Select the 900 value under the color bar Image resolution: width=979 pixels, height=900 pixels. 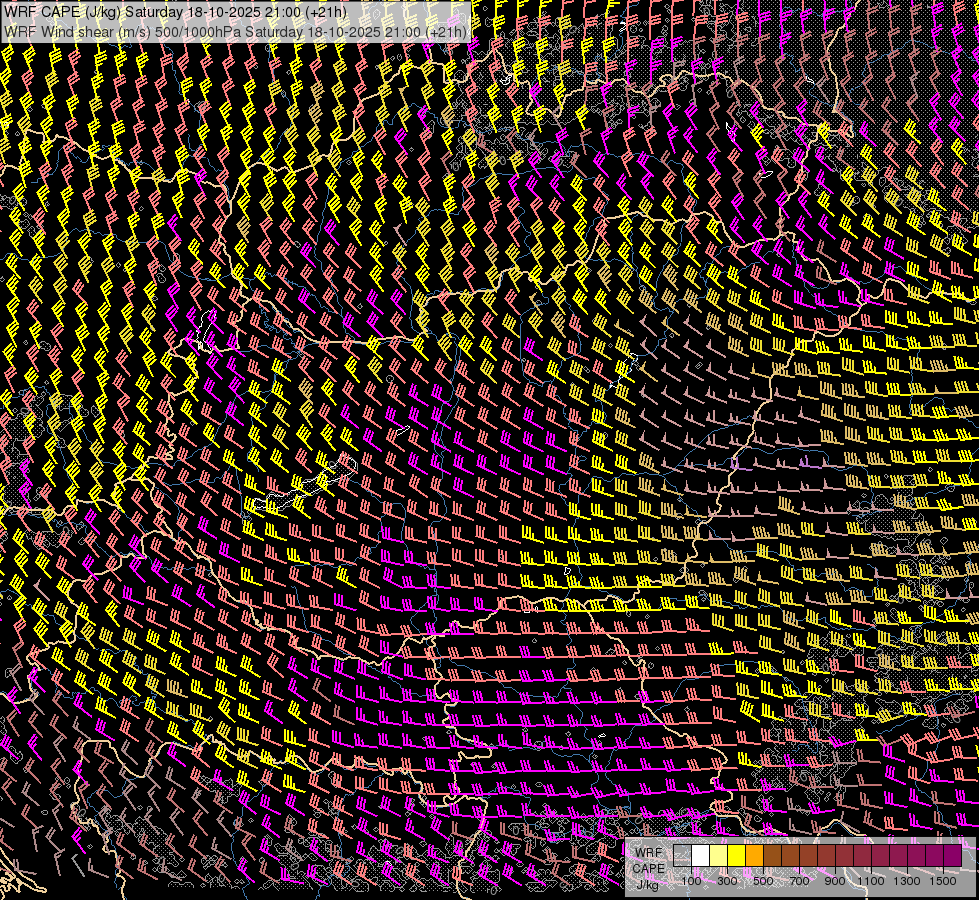(835, 881)
